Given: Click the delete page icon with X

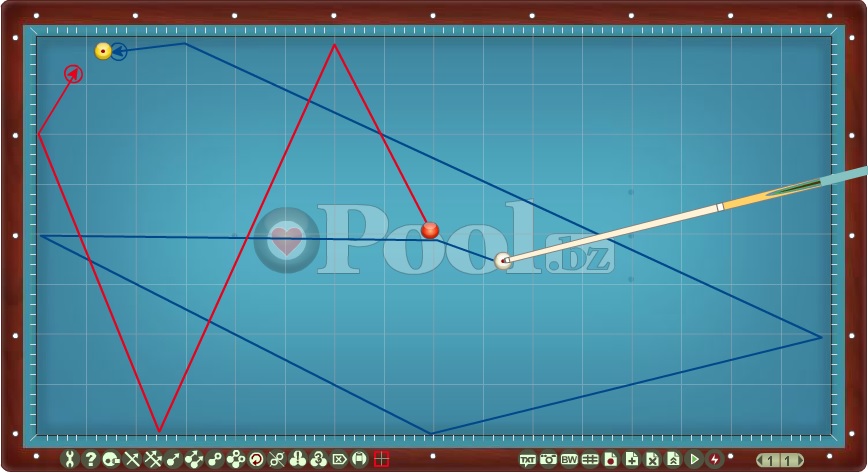Looking at the screenshot, I should coord(653,459).
